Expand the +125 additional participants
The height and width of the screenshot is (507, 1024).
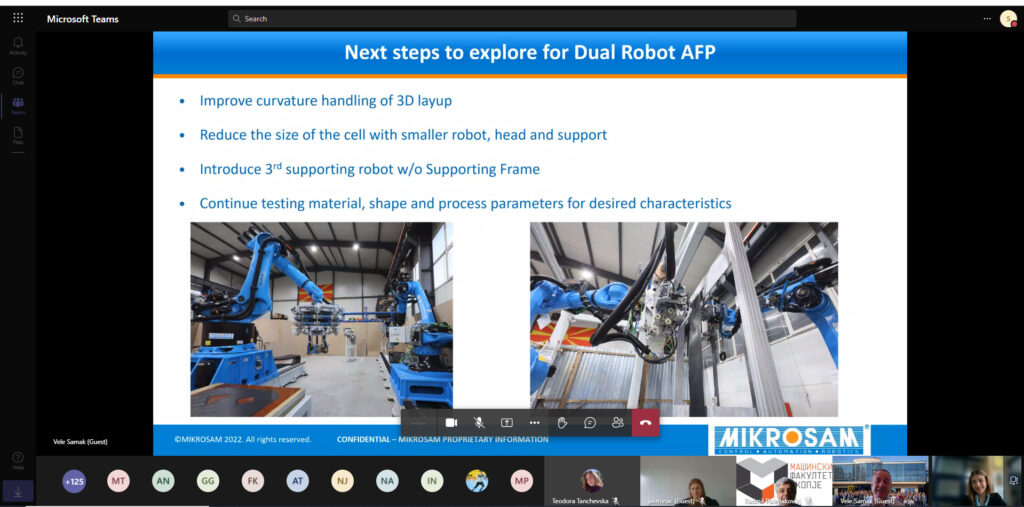74,481
